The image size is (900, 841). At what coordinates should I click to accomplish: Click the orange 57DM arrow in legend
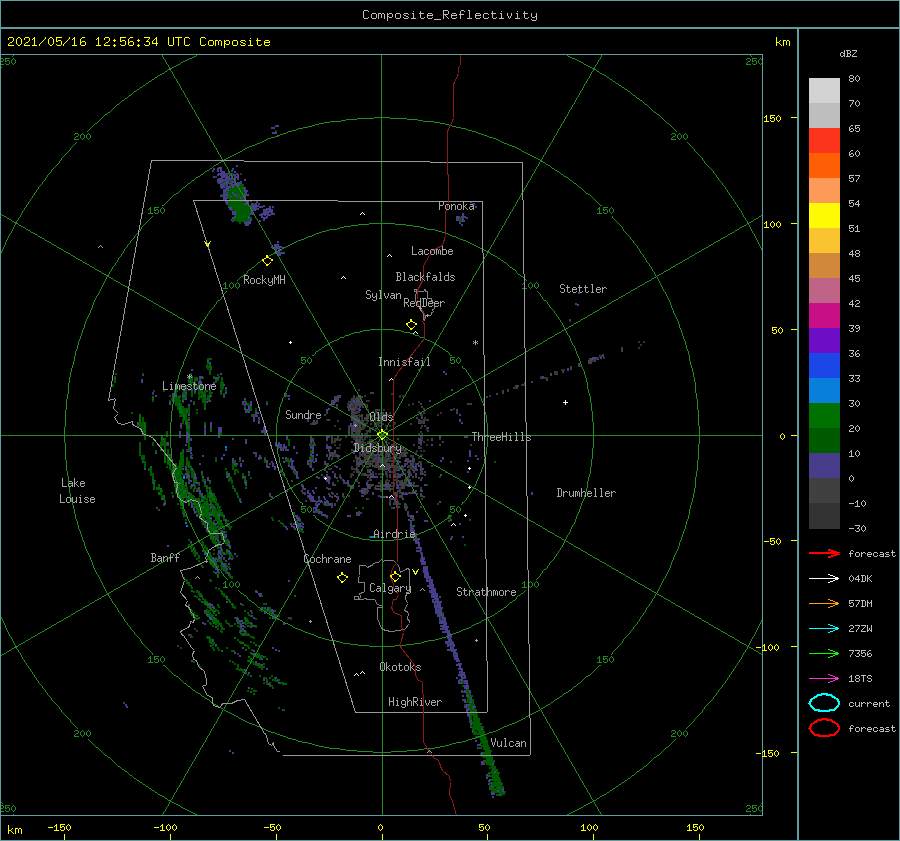[x=824, y=603]
